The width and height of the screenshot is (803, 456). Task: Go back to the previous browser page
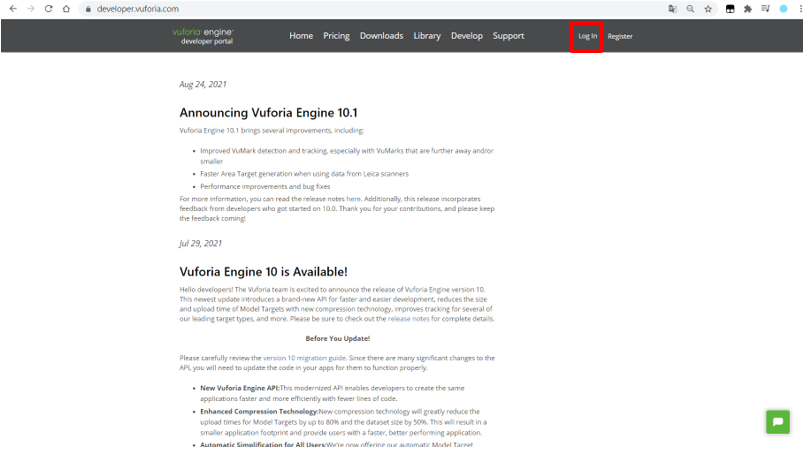(x=13, y=9)
